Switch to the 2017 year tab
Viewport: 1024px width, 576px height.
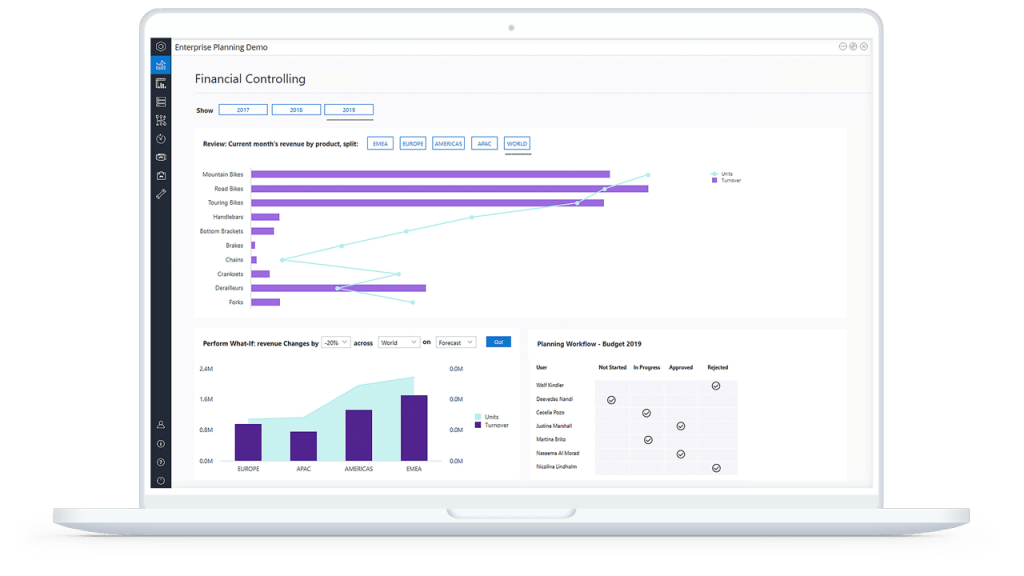(243, 110)
